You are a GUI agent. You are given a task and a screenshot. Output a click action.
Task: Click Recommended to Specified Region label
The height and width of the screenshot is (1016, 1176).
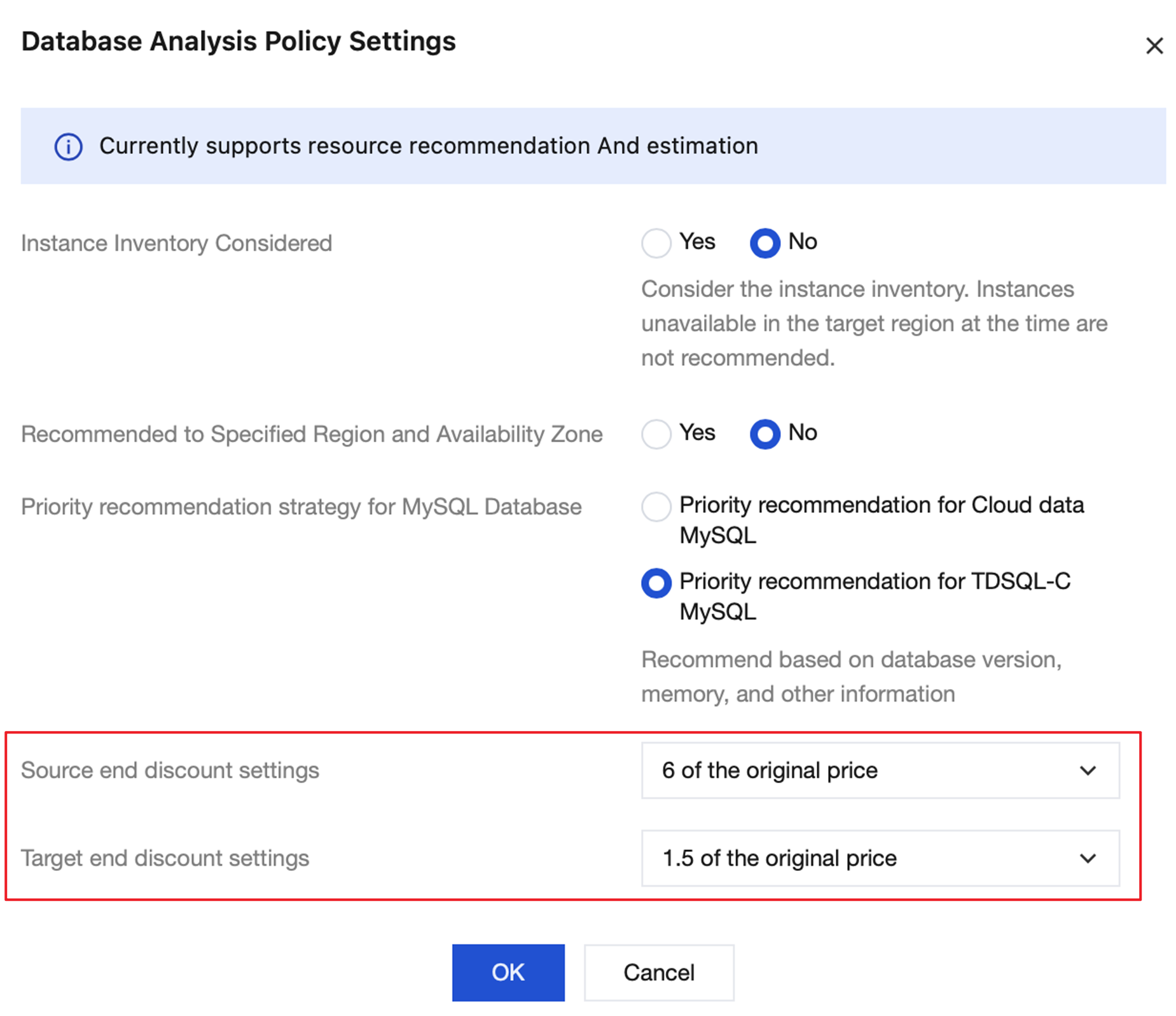click(312, 435)
